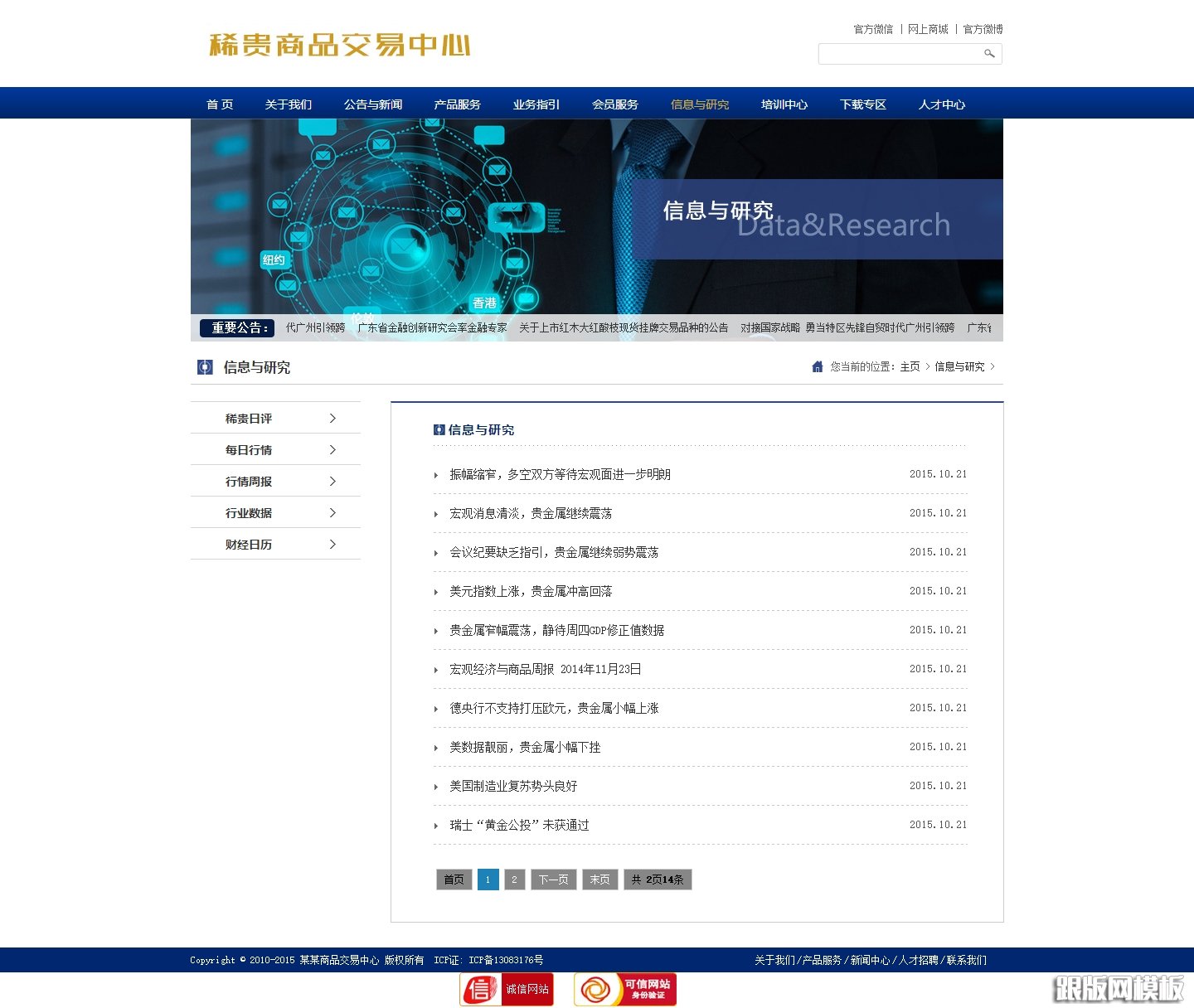Open the 培训中心 menu item
1194x1008 pixels.
[784, 104]
